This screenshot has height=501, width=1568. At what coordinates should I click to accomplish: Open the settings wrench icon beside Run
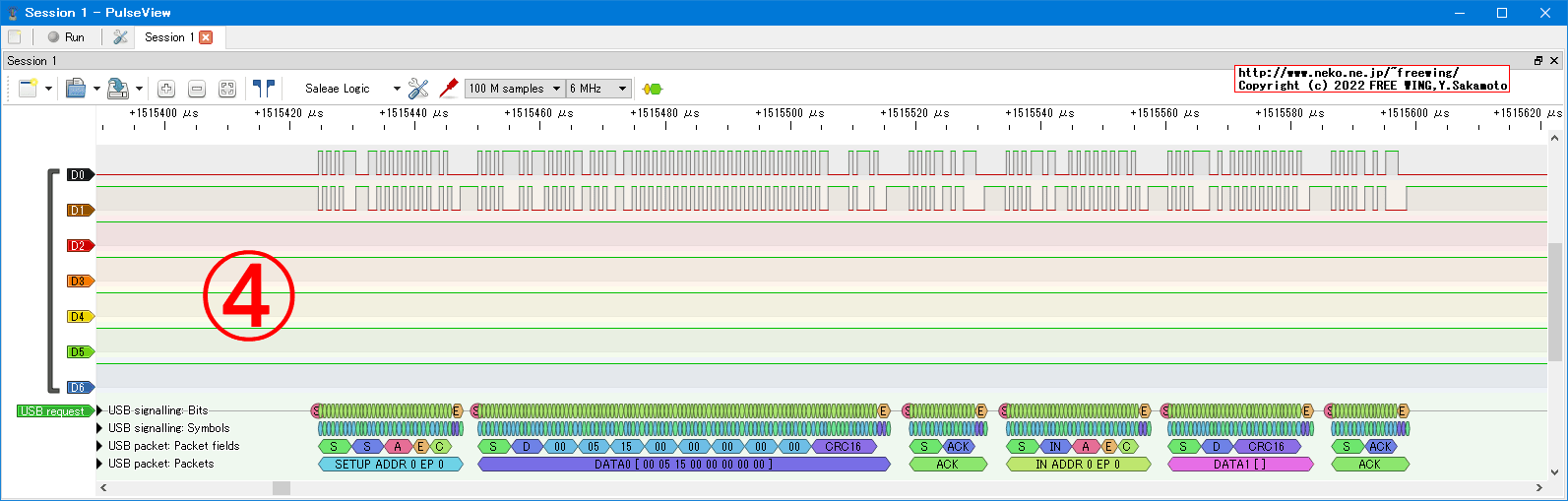pos(120,37)
